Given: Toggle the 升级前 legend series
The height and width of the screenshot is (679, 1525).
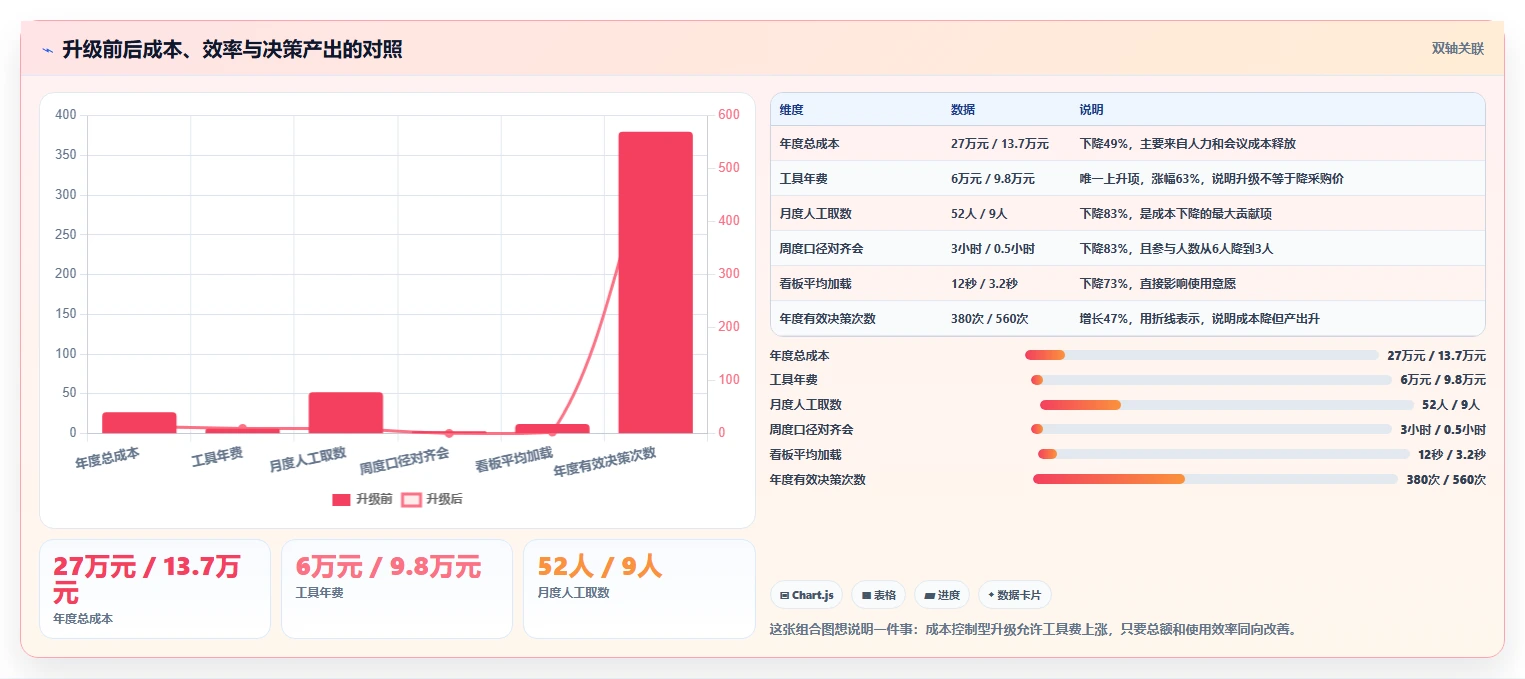Looking at the screenshot, I should 362,499.
